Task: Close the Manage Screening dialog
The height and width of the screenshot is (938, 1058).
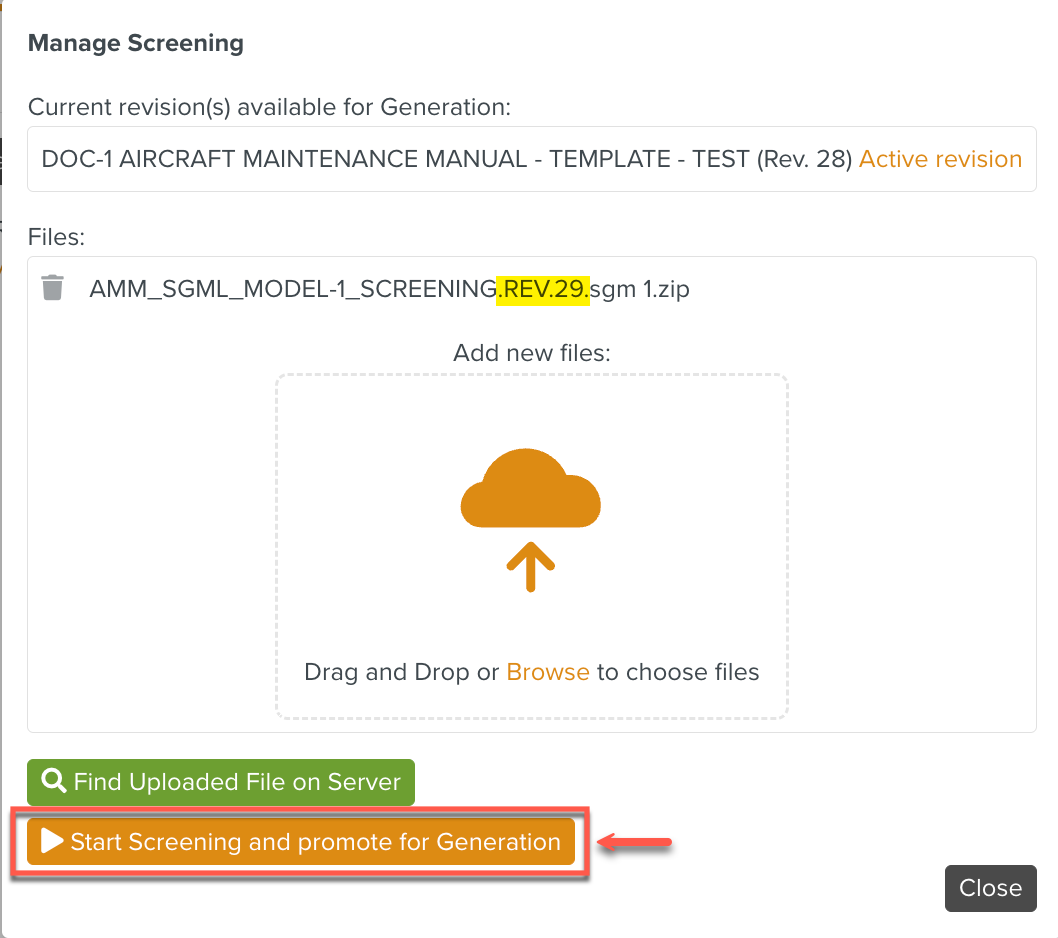Action: pyautogui.click(x=990, y=888)
